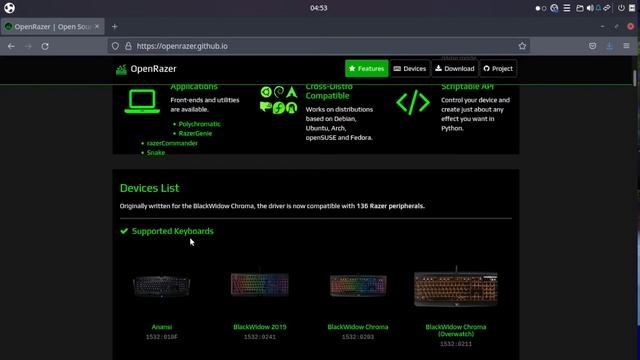
Task: Open the file manager tray icon
Action: (580, 8)
